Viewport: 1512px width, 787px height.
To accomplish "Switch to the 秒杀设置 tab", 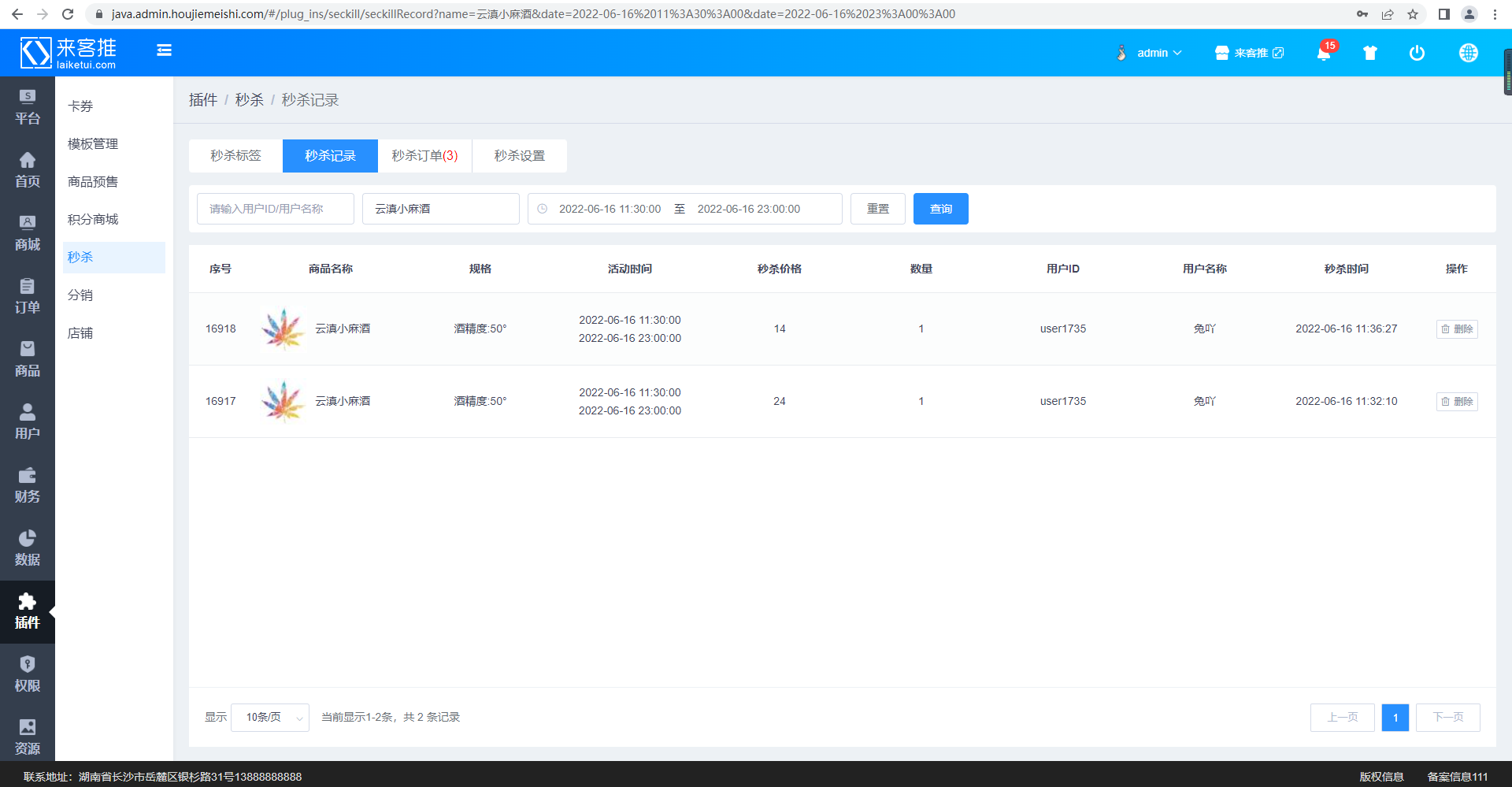I will click(x=519, y=156).
